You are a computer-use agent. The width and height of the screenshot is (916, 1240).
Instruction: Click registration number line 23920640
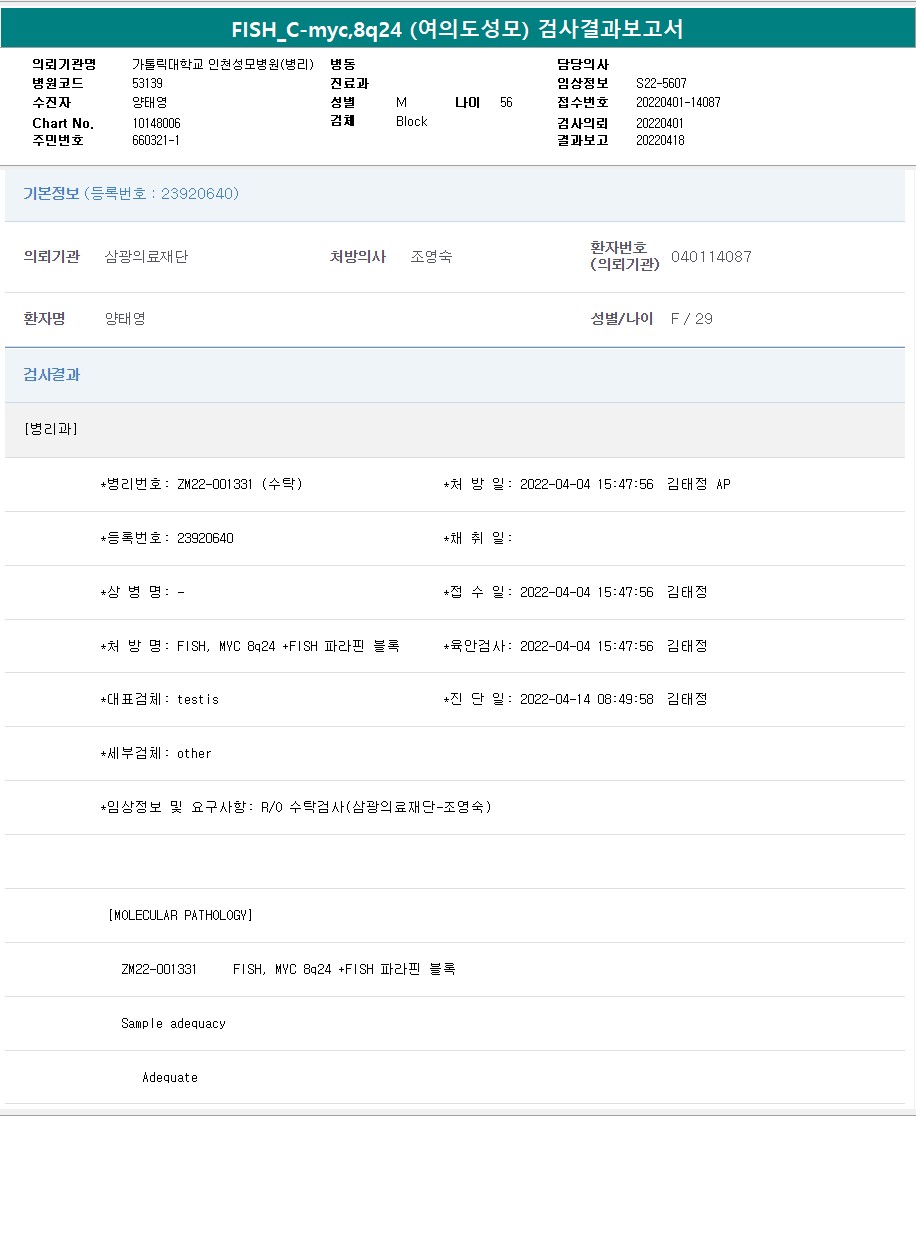click(x=167, y=538)
